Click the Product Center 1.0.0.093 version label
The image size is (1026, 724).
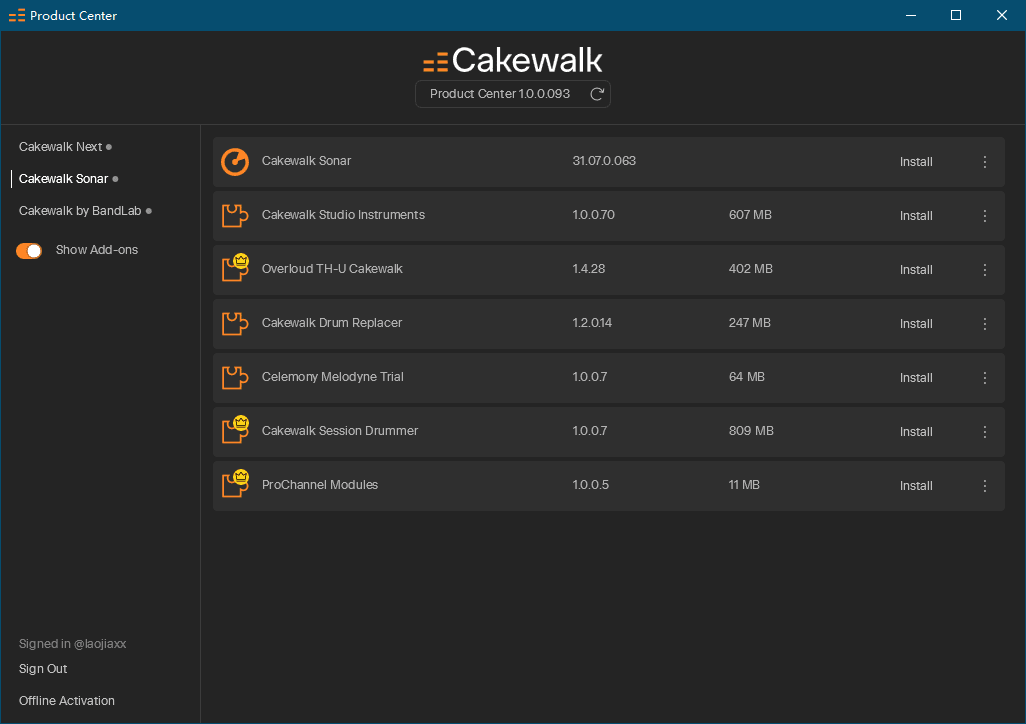coord(500,94)
